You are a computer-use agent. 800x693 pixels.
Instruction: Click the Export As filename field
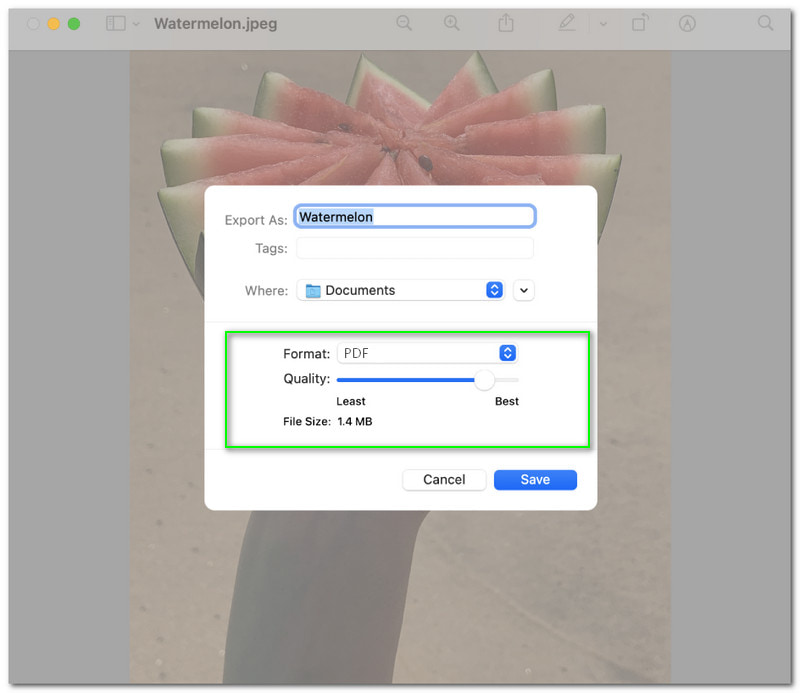pos(415,217)
